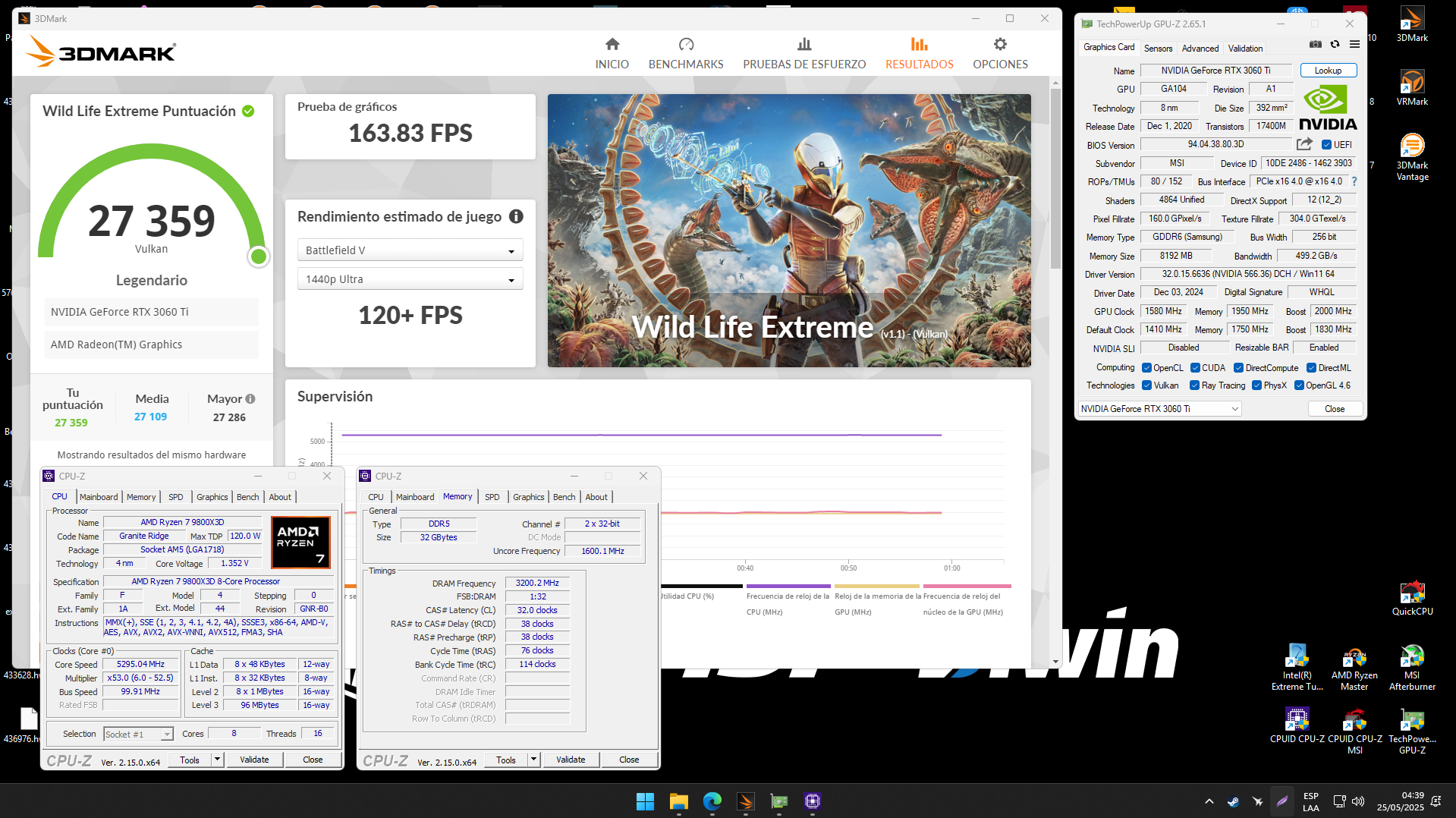
Task: Open Intel Extreme Tuning desktop shortcut
Action: (x=1297, y=668)
